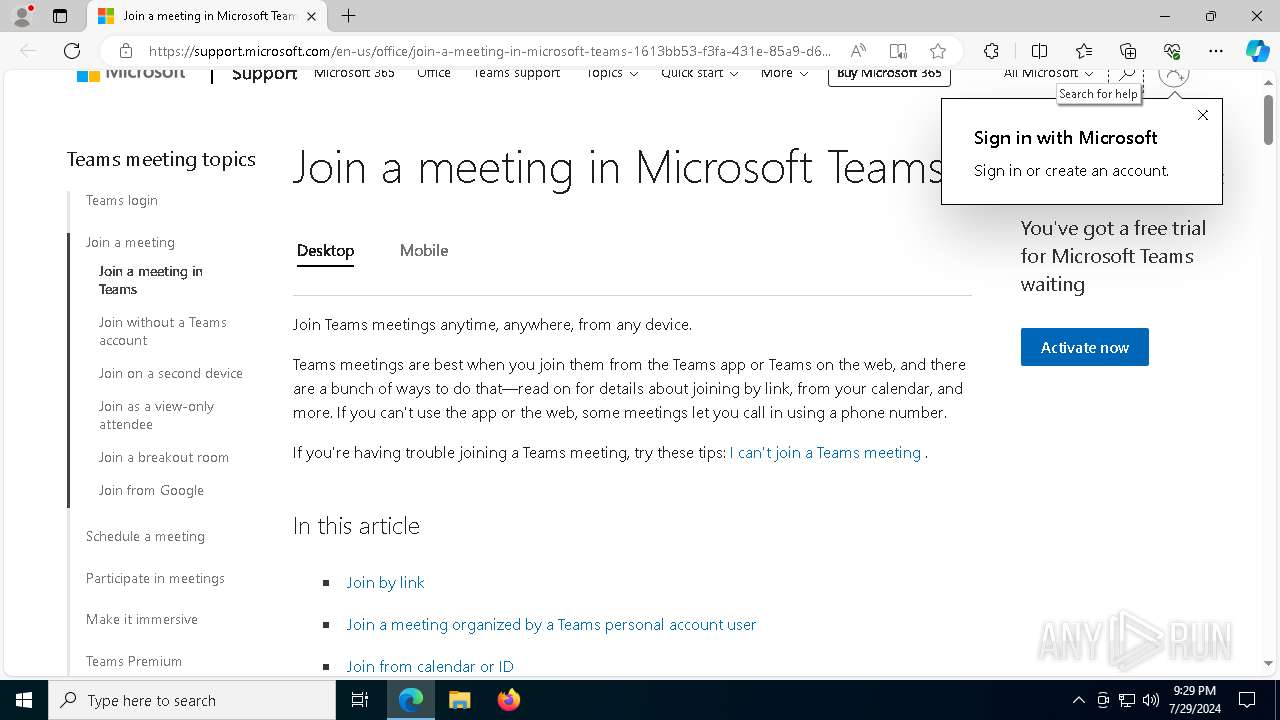
Task: Open volume control in system tray
Action: tap(1151, 700)
